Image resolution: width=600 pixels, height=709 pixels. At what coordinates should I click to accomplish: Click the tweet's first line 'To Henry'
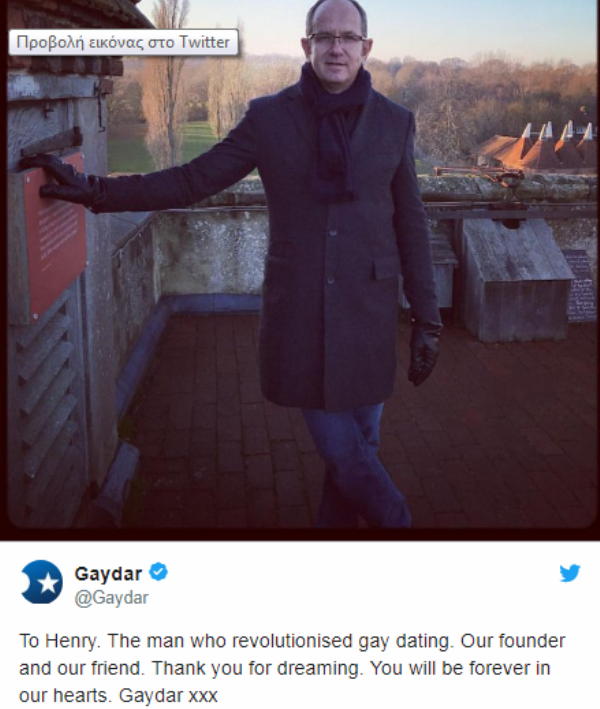click(x=58, y=641)
